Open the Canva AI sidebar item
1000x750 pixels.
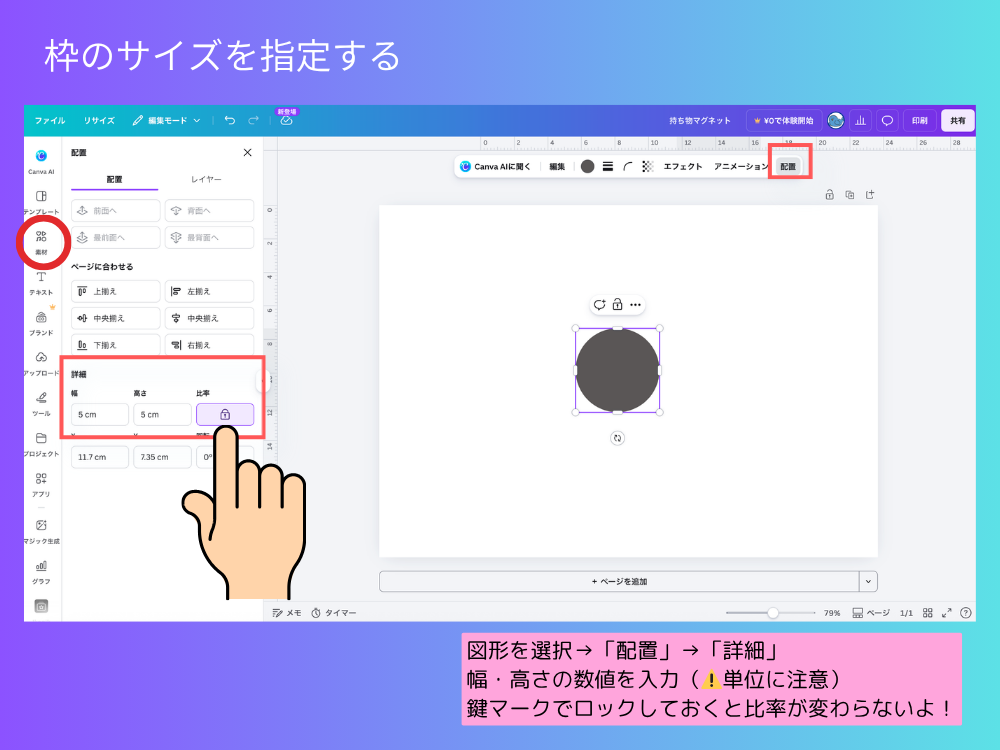41,161
